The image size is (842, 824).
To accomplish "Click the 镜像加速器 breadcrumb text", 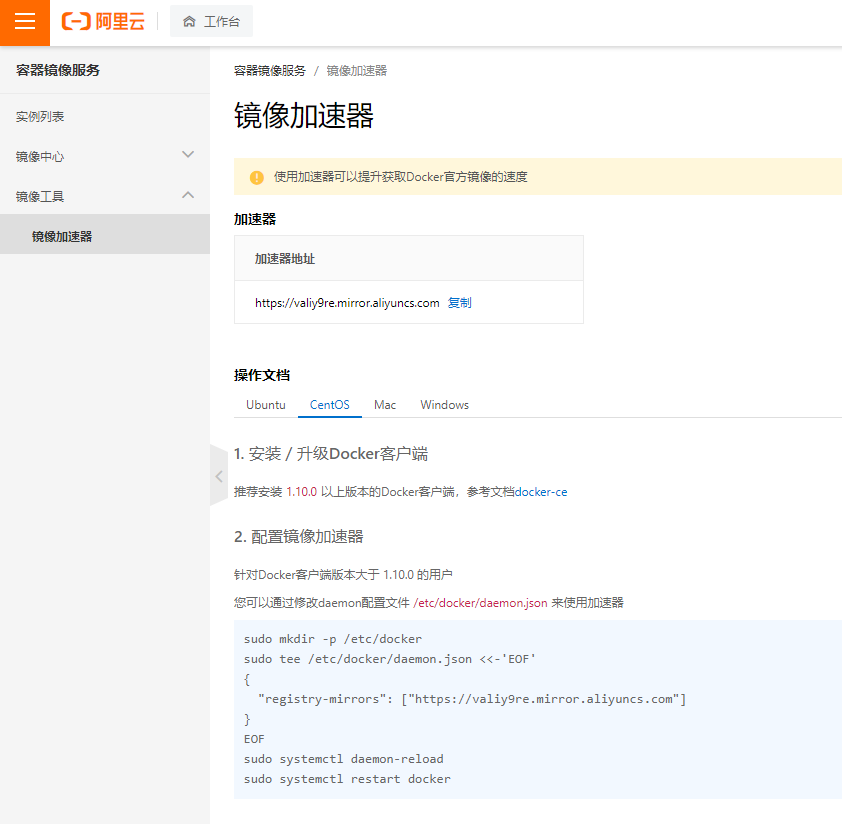I will click(357, 70).
